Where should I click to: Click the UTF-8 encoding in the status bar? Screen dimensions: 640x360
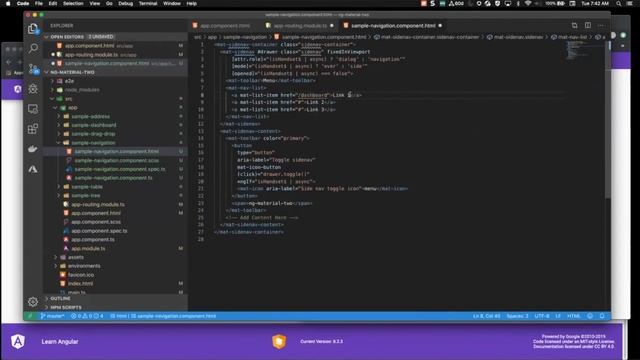[542, 316]
